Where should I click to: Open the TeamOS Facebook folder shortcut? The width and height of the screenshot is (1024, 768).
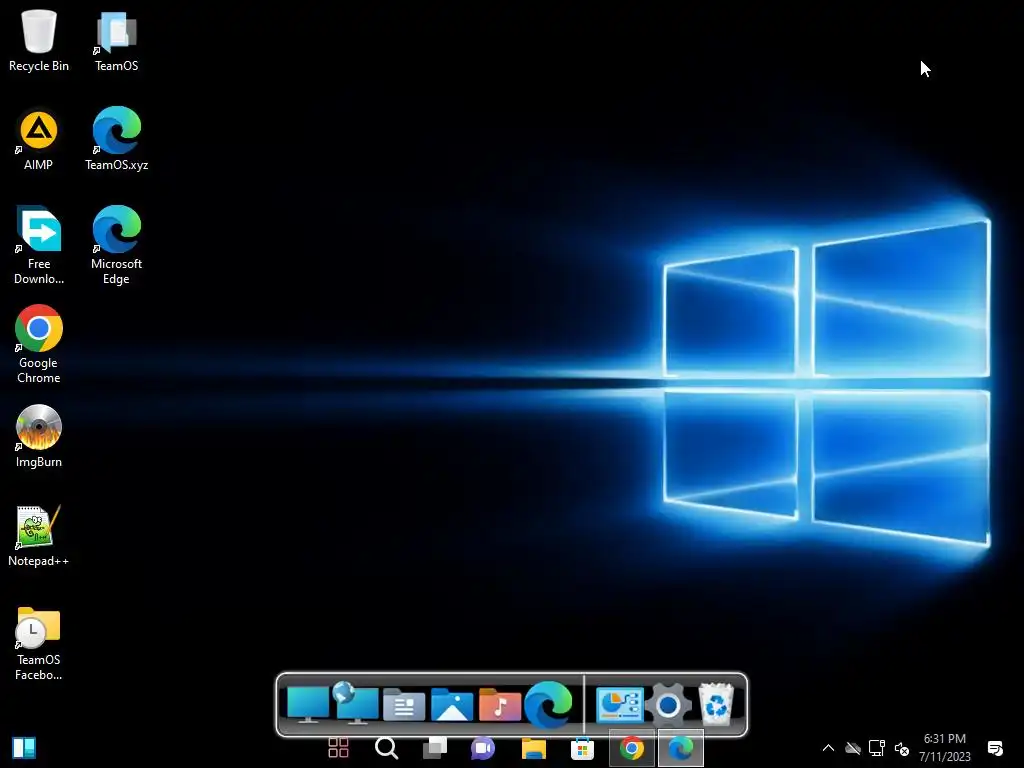[39, 644]
